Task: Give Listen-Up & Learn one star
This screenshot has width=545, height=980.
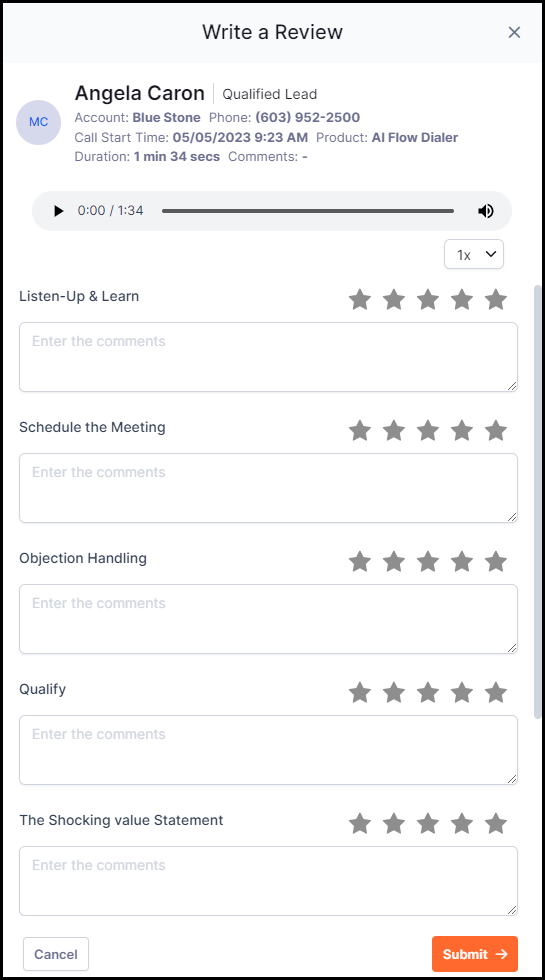Action: pos(360,299)
